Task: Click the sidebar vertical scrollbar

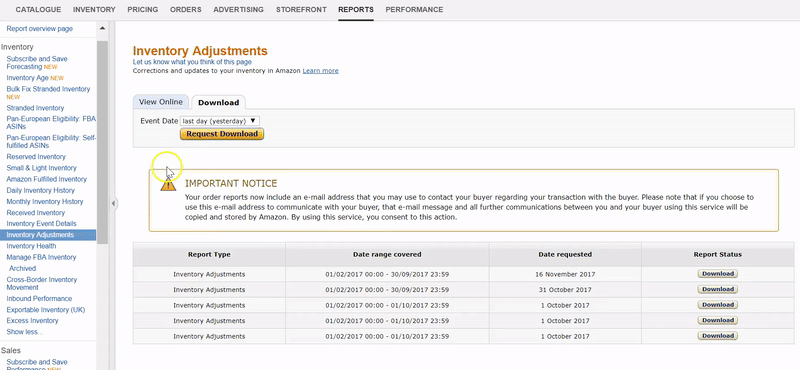Action: point(103,143)
